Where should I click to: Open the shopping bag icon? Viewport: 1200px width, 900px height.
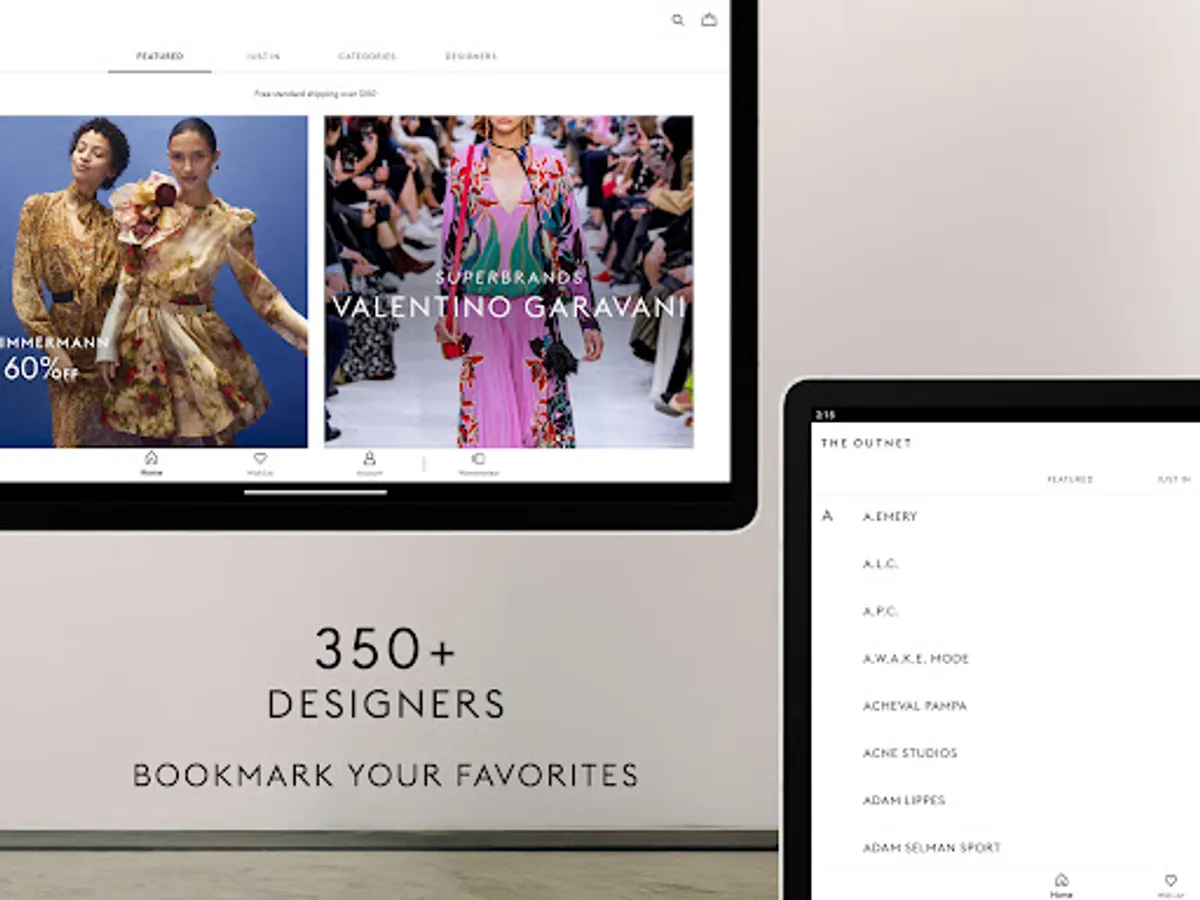709,19
